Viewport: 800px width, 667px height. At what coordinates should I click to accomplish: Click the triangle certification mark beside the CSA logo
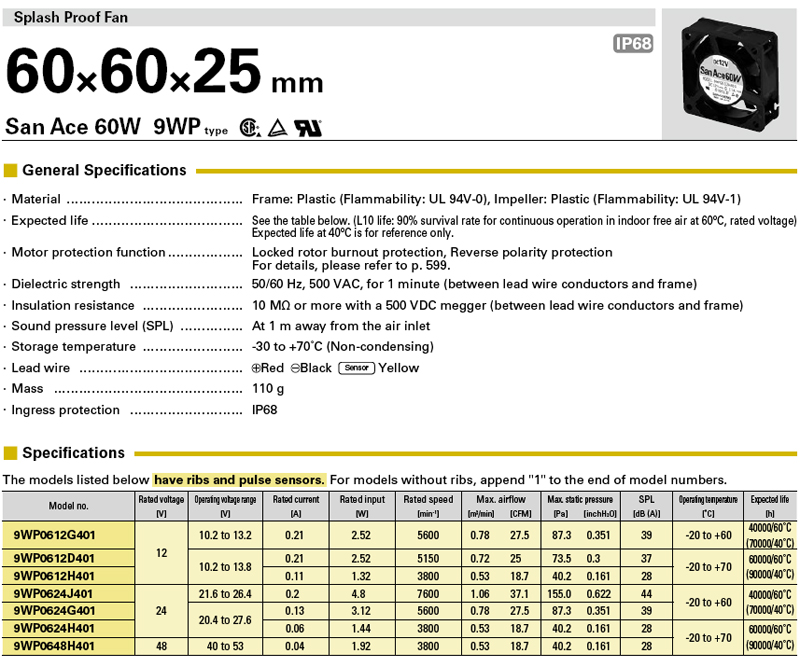point(276,128)
